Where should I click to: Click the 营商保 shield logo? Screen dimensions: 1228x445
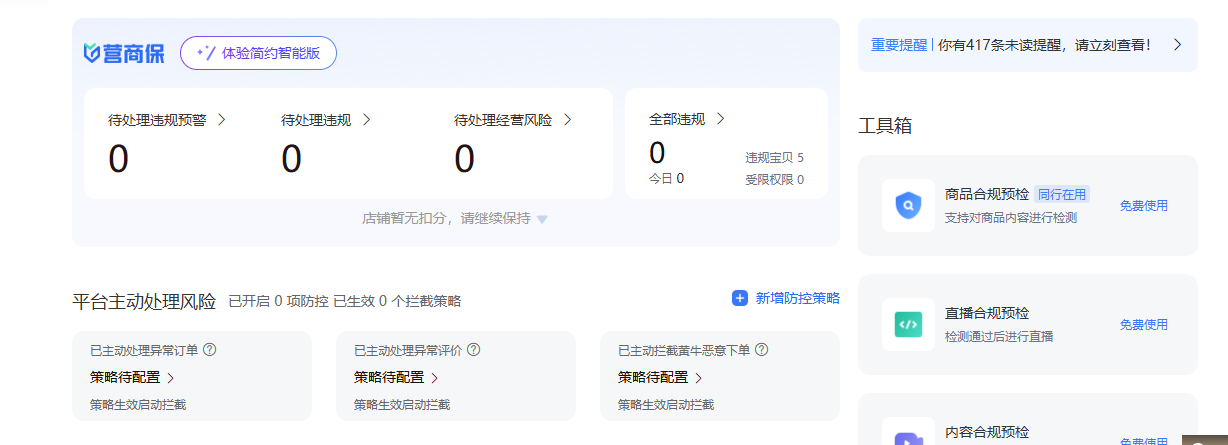coord(92,53)
